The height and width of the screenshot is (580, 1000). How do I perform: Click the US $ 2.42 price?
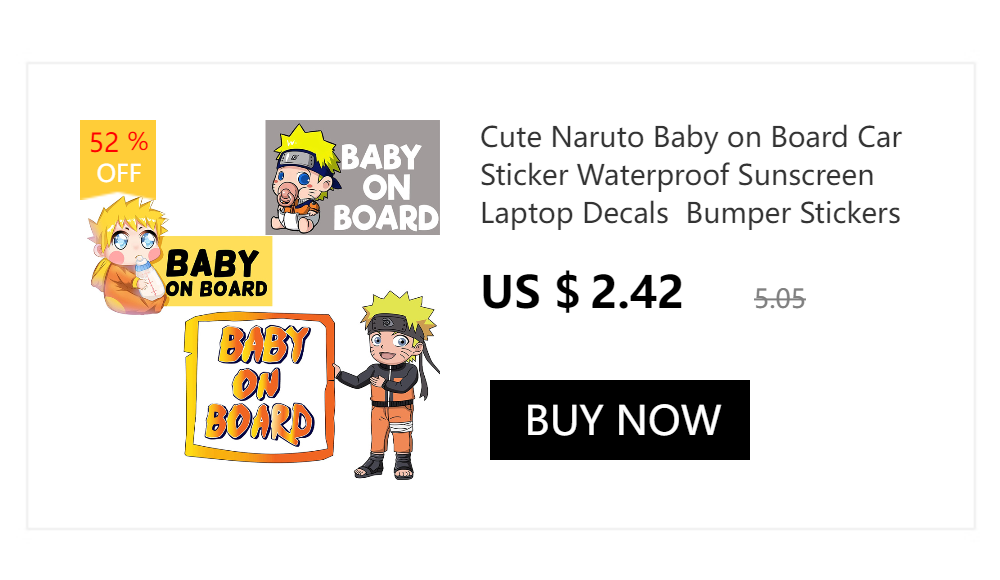click(x=582, y=292)
